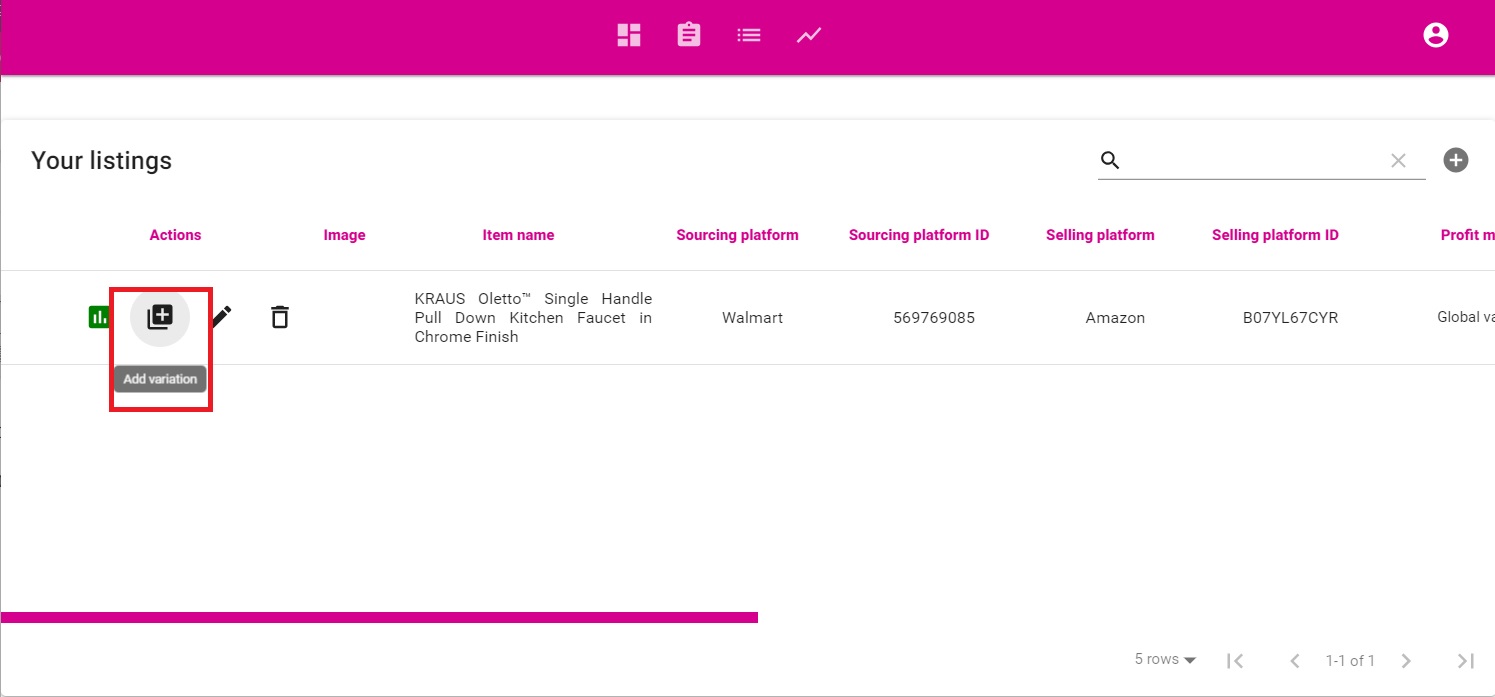The image size is (1495, 697).
Task: Sort by Selling platform column header
Action: [1100, 235]
